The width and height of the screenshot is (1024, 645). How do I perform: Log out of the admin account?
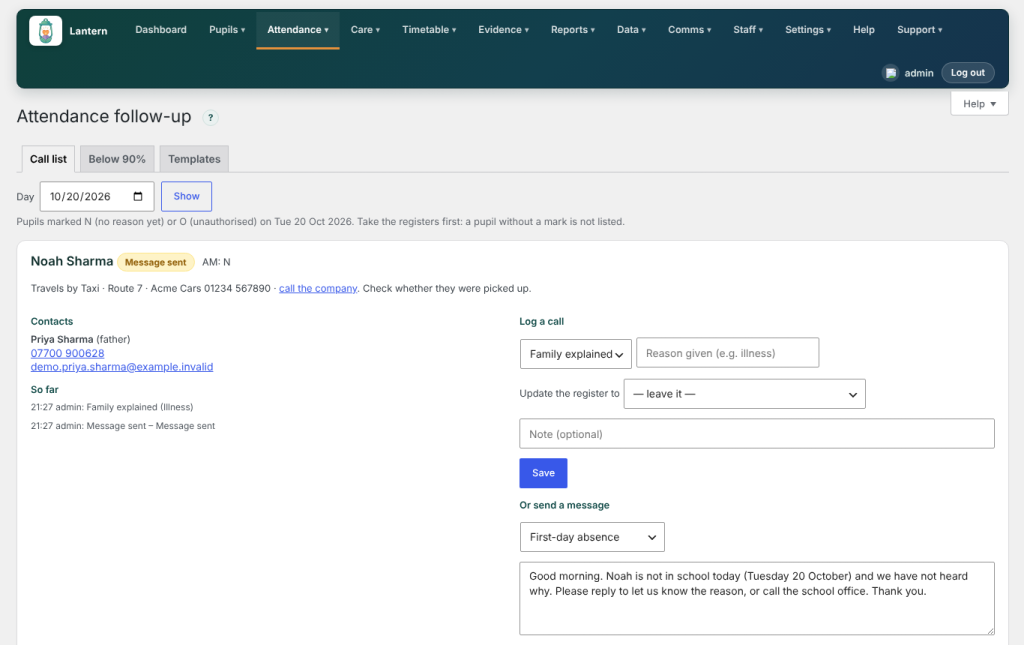968,73
